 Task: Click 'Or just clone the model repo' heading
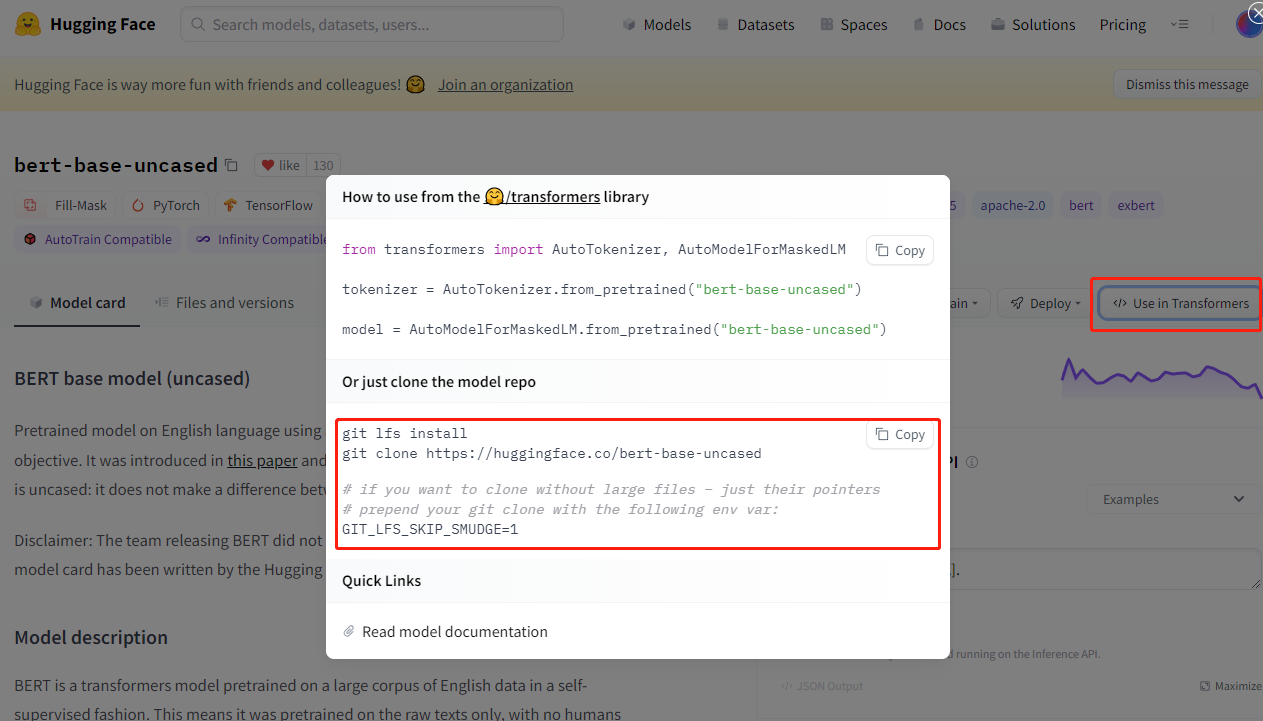point(439,382)
